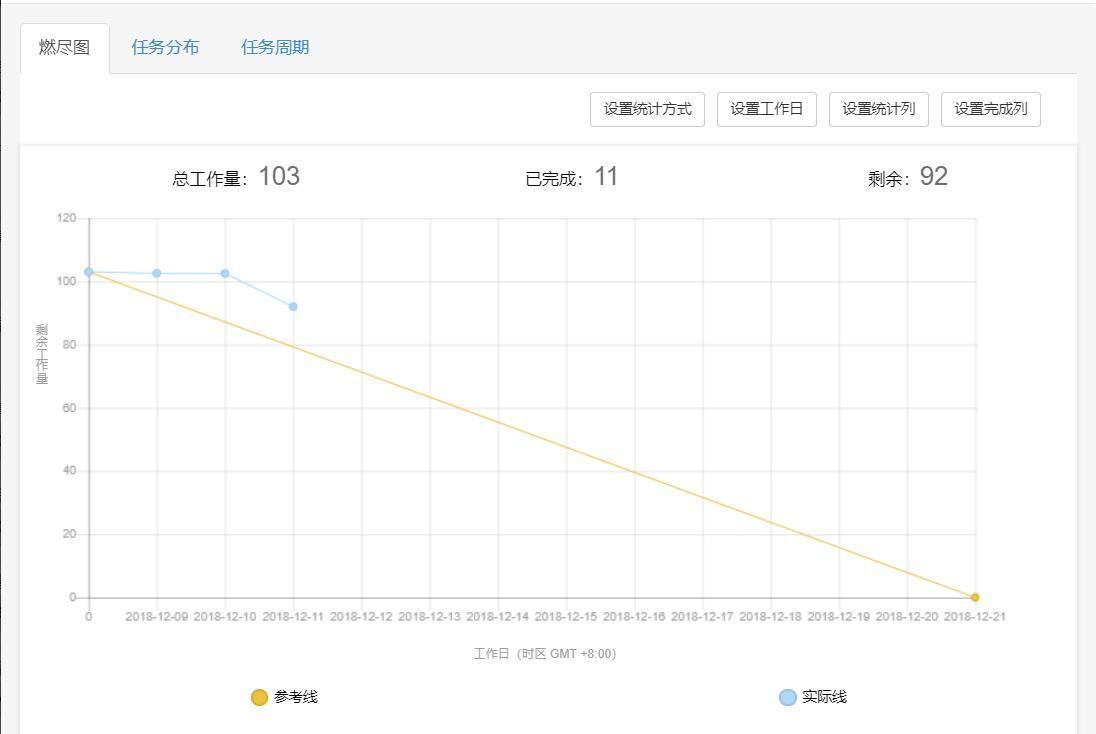The image size is (1096, 734).
Task: Click the 参考线 legend label
Action: [x=296, y=697]
